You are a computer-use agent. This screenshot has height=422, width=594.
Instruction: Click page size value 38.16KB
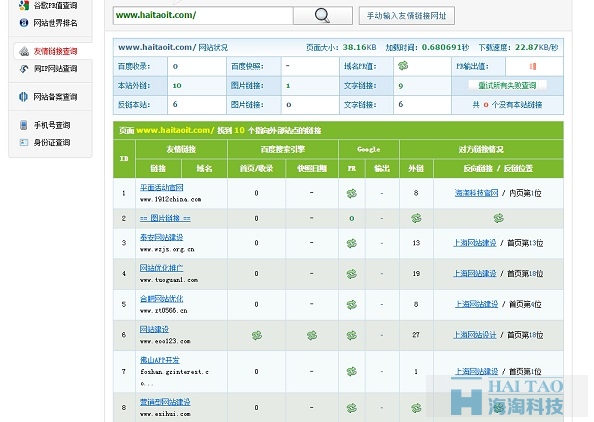(360, 47)
